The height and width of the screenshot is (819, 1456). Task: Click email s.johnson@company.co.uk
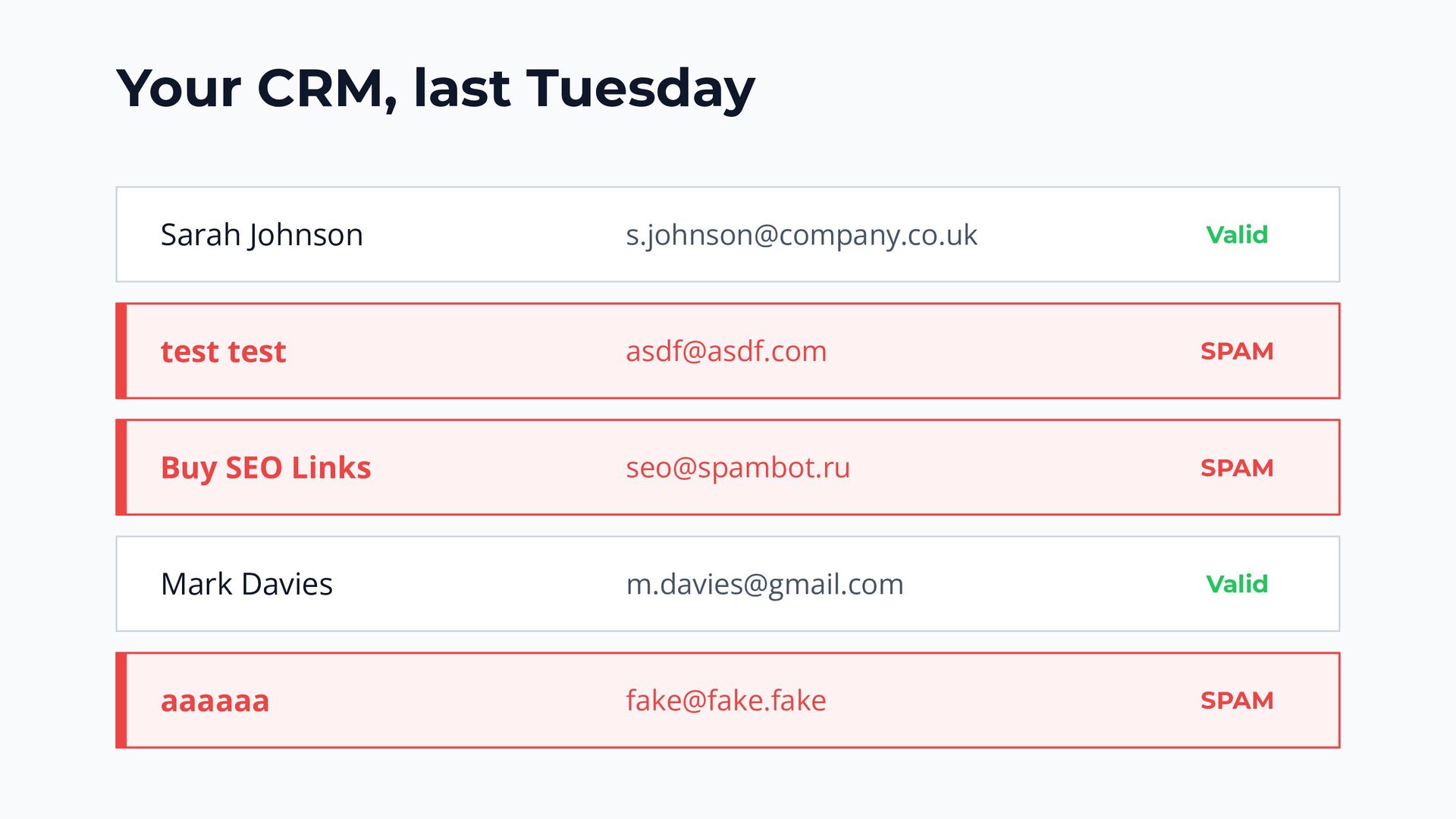pos(802,235)
